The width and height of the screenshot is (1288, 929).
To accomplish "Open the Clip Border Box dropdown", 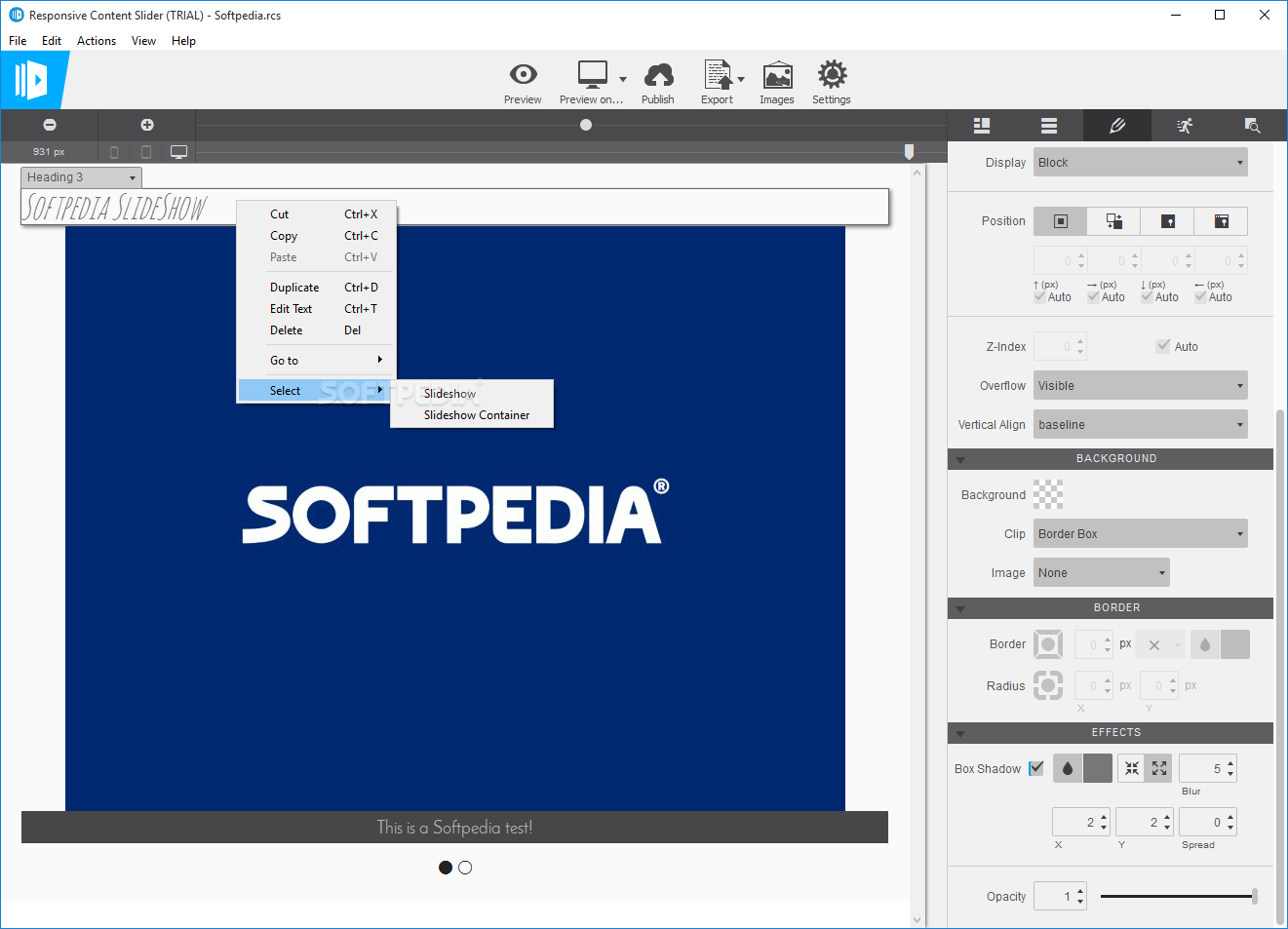I will [1141, 534].
